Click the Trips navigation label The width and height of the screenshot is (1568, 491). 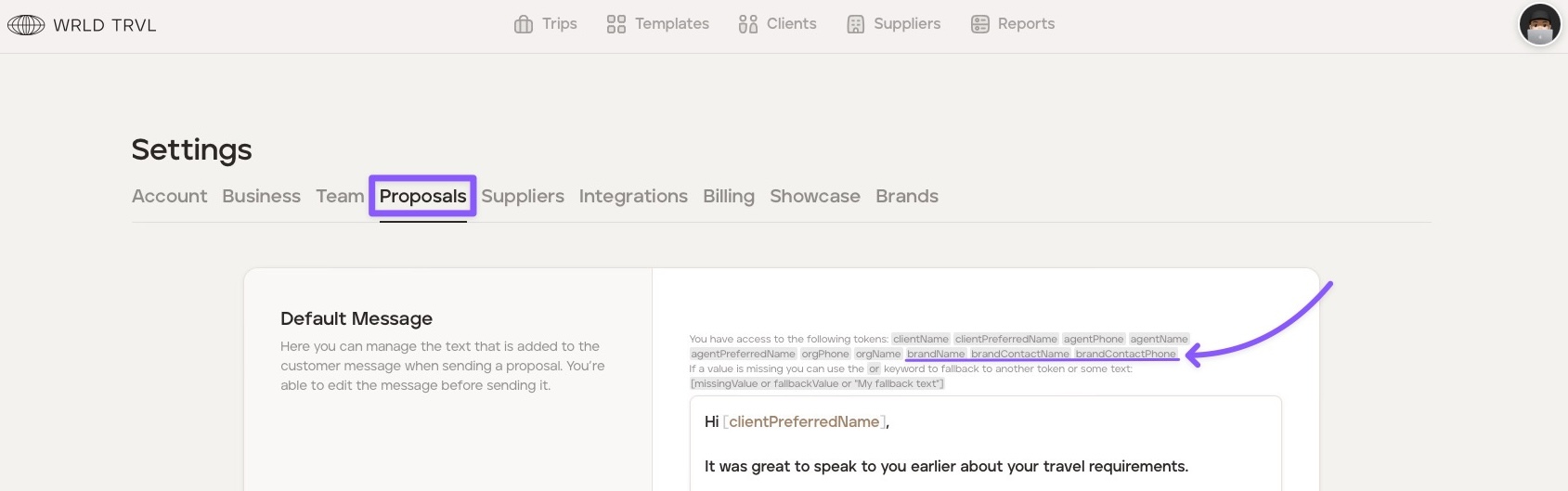560,24
